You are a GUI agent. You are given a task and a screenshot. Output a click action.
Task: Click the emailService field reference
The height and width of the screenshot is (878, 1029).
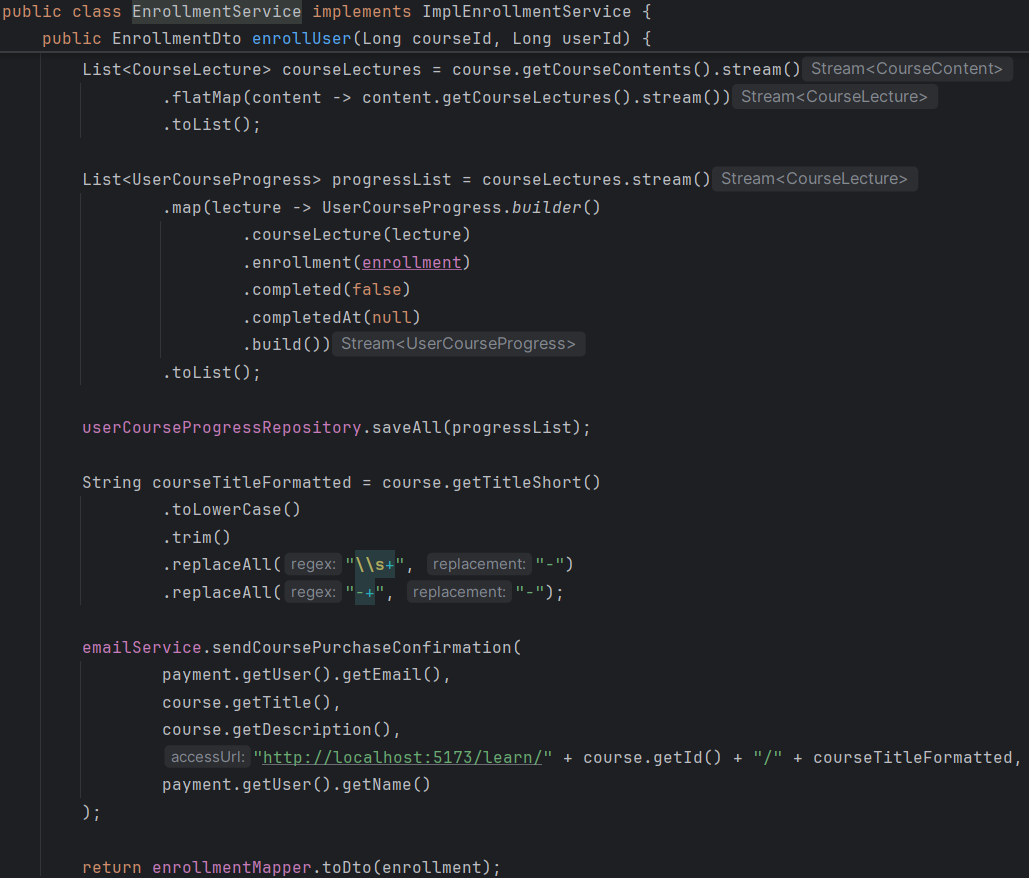[142, 647]
